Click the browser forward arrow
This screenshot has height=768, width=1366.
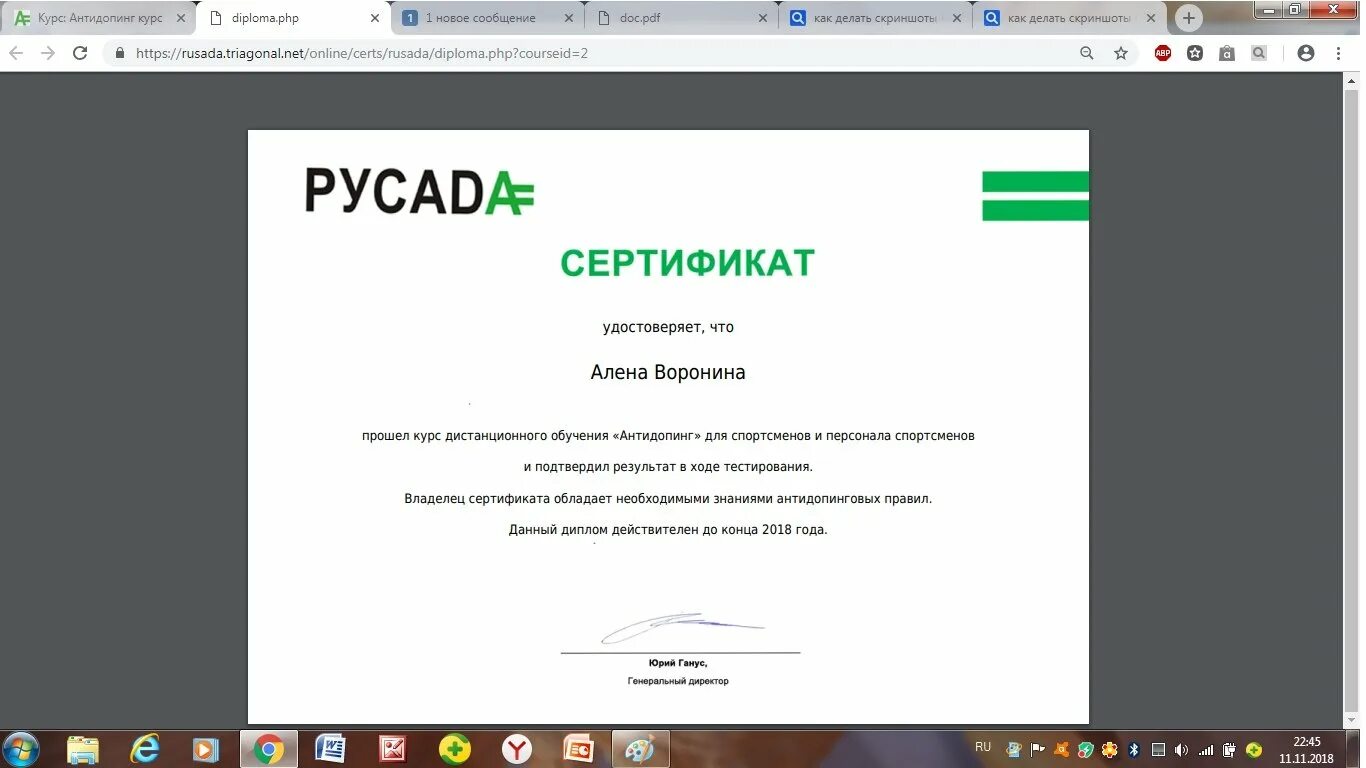pos(48,53)
